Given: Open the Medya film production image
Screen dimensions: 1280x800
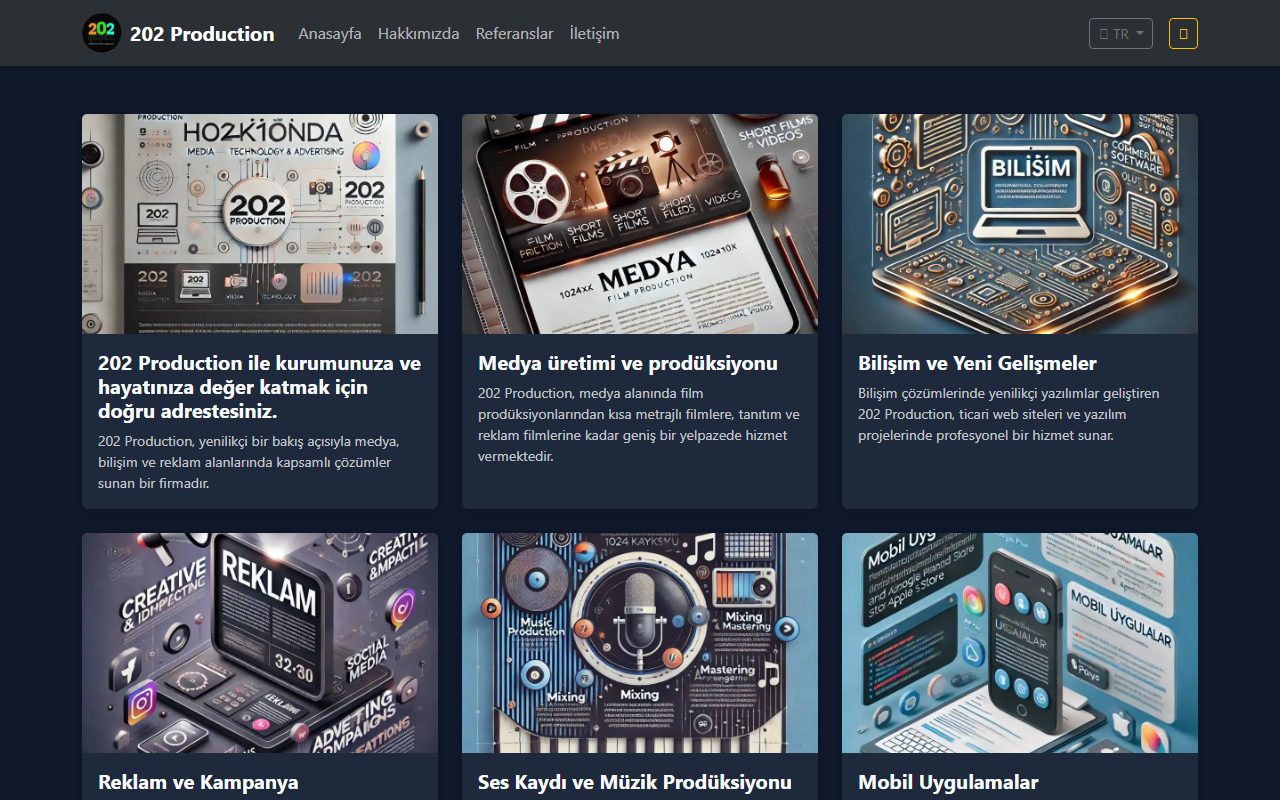Looking at the screenshot, I should (x=640, y=224).
